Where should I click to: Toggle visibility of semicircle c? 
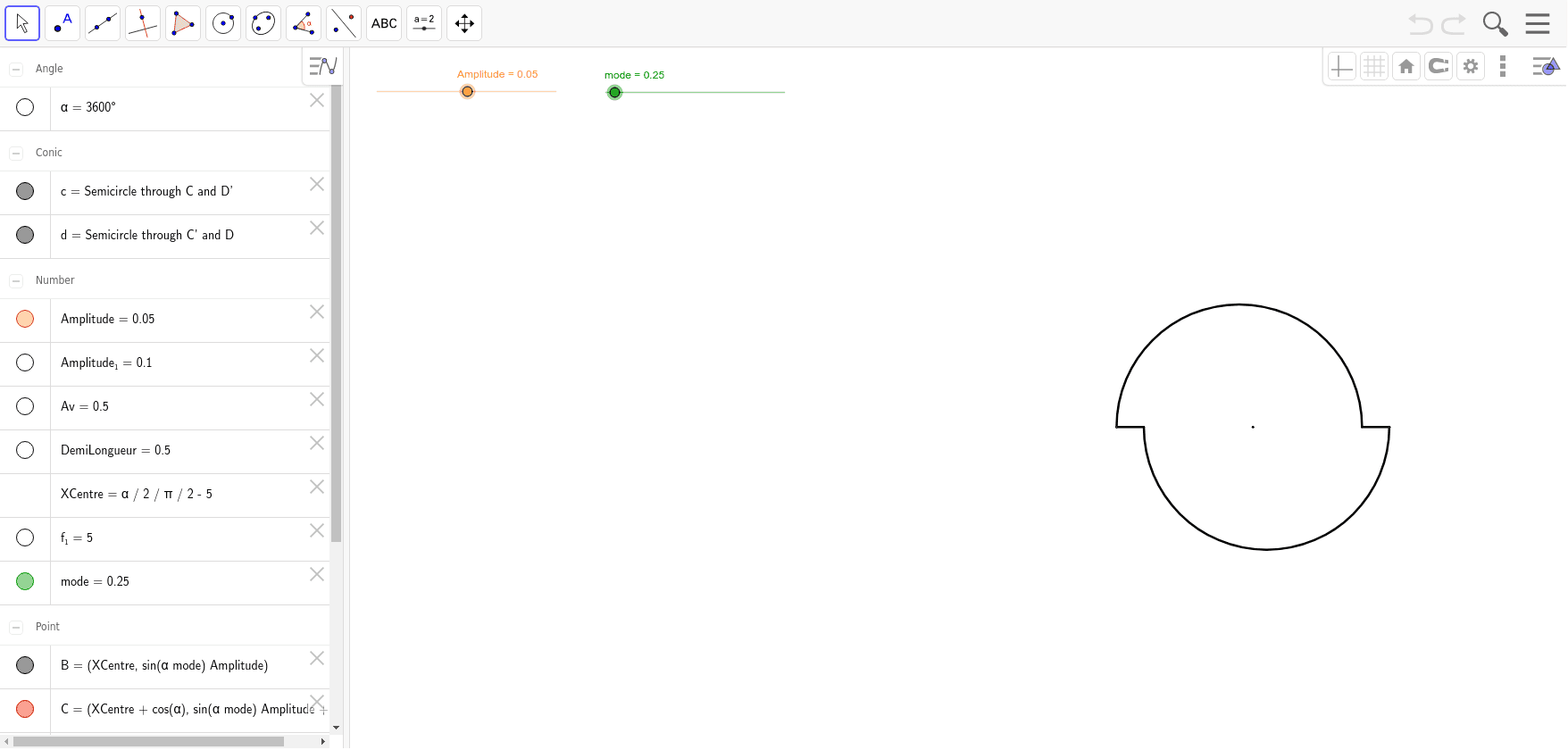click(x=25, y=191)
